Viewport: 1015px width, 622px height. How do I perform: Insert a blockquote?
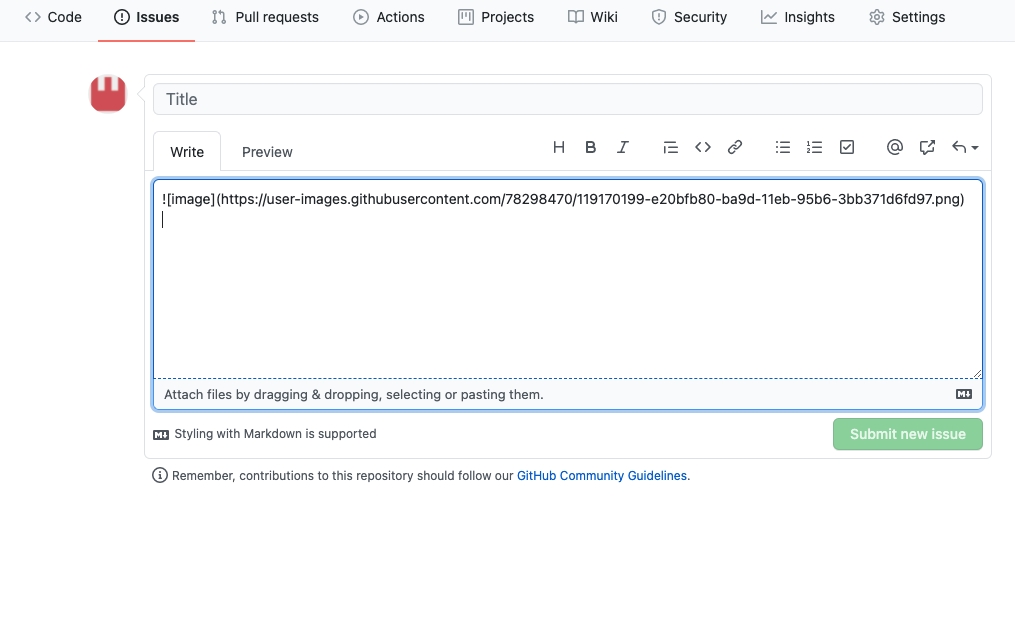coord(671,147)
